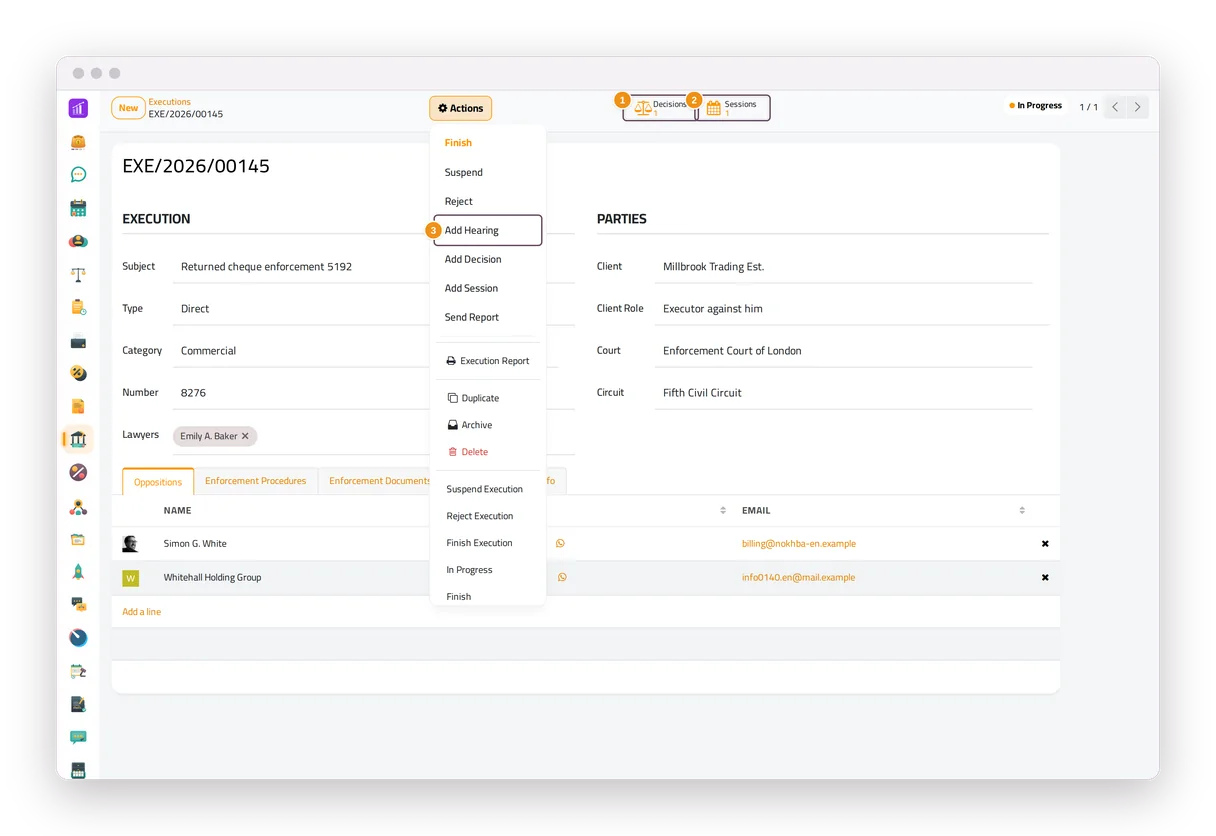Open the yellow percent-coin sidebar icon
This screenshot has height=836, width=1216.
(x=78, y=373)
